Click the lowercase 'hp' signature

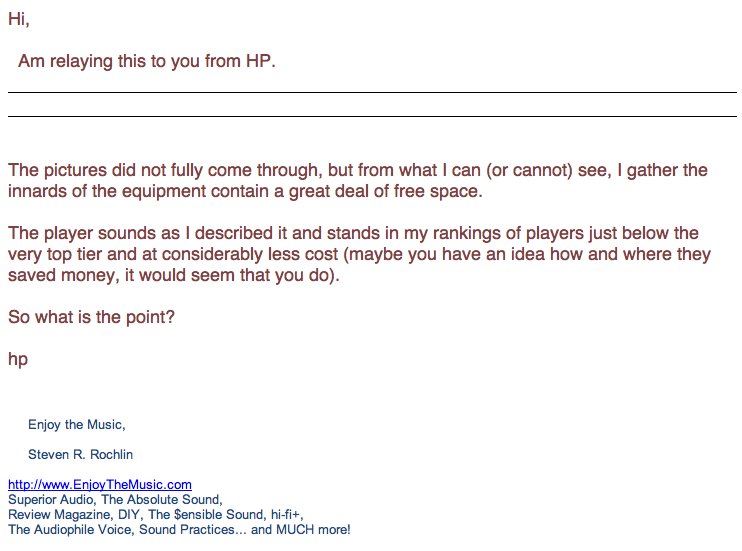(18, 359)
